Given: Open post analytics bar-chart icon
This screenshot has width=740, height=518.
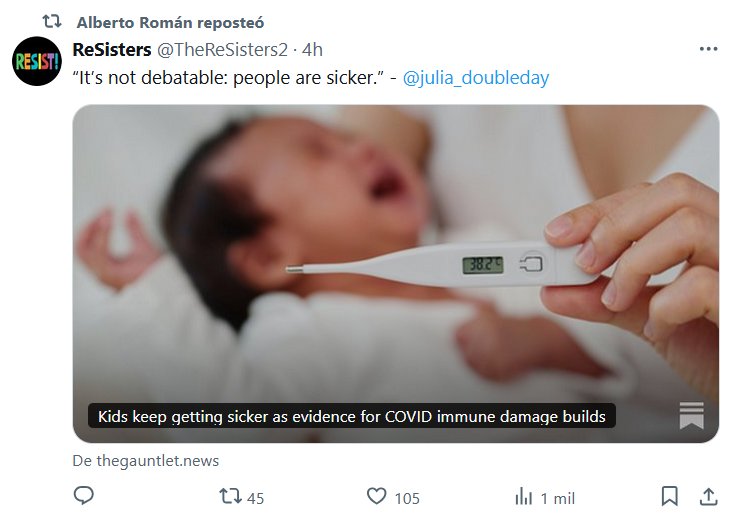Looking at the screenshot, I should [x=523, y=496].
